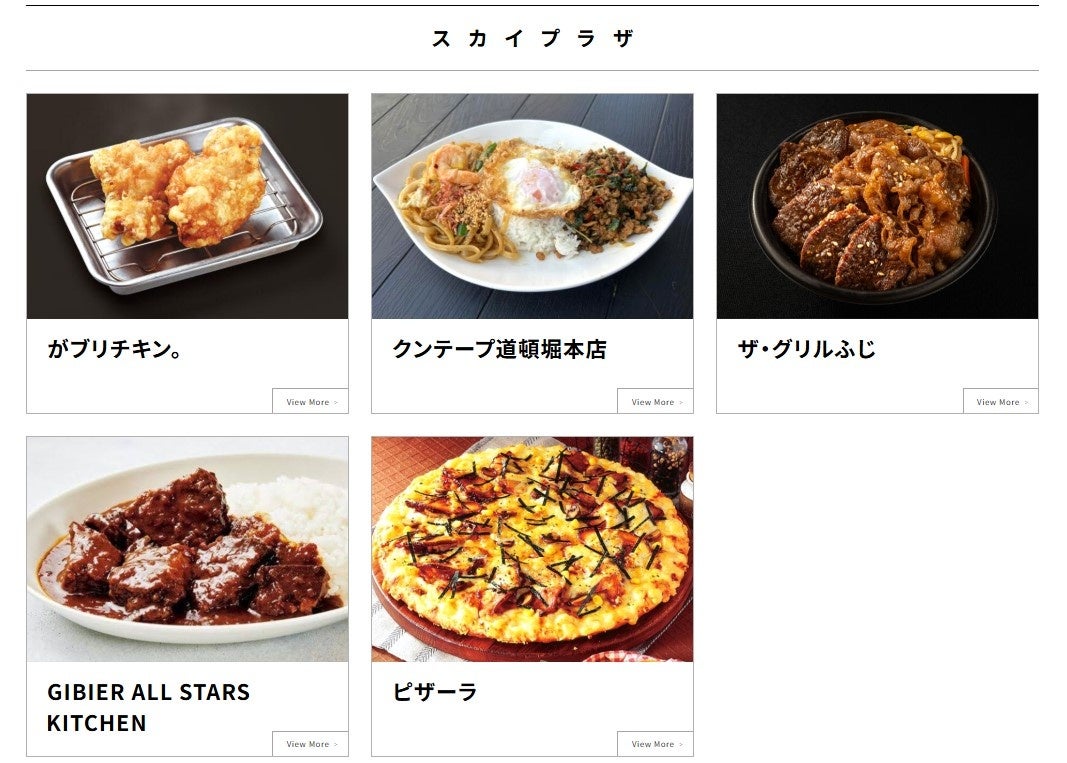Select the GIBIER ALL STARS KITCHEN curry photo
The image size is (1067, 763).
click(x=187, y=549)
